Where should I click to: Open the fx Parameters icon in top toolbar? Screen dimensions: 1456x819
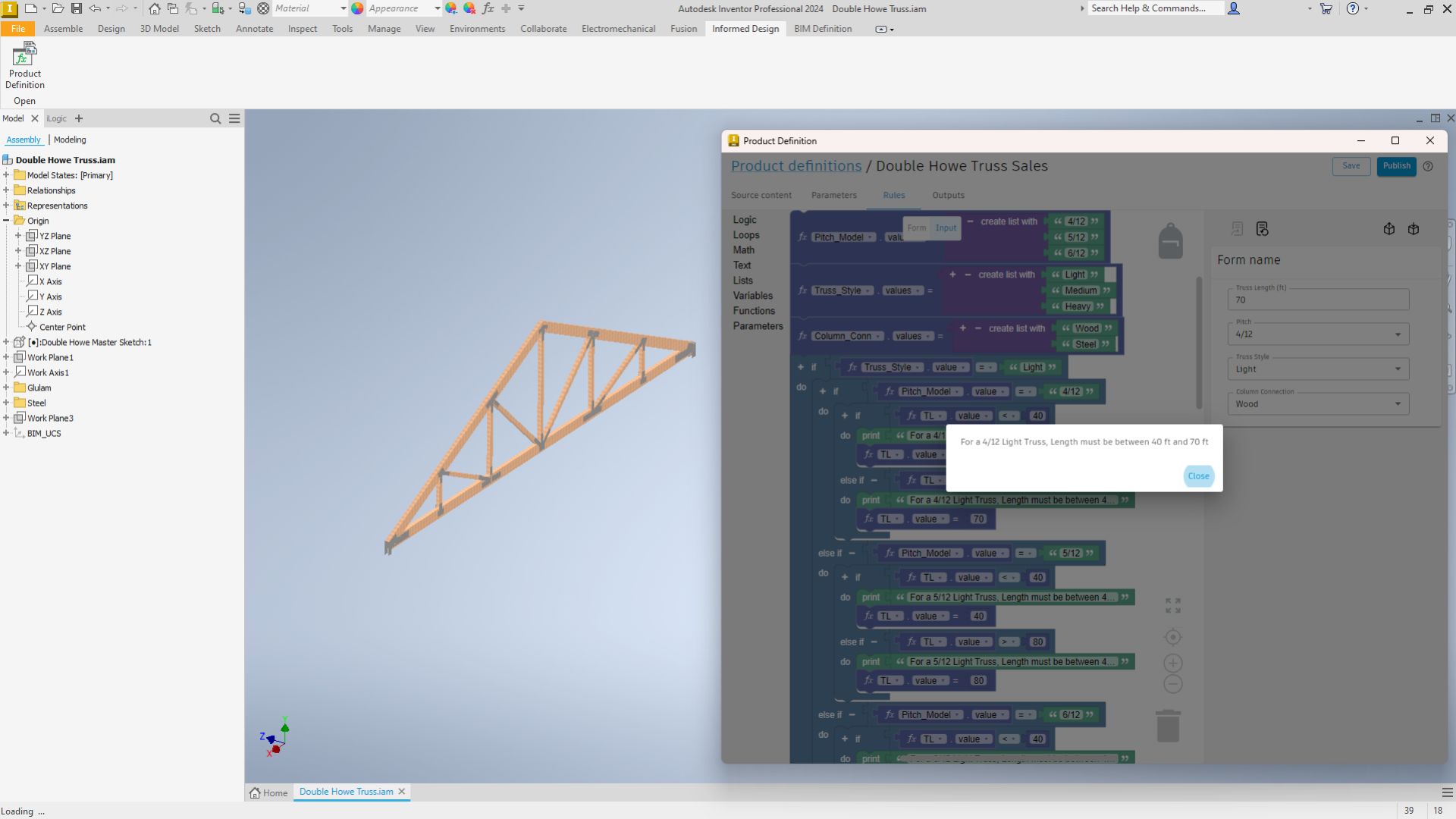tap(488, 8)
